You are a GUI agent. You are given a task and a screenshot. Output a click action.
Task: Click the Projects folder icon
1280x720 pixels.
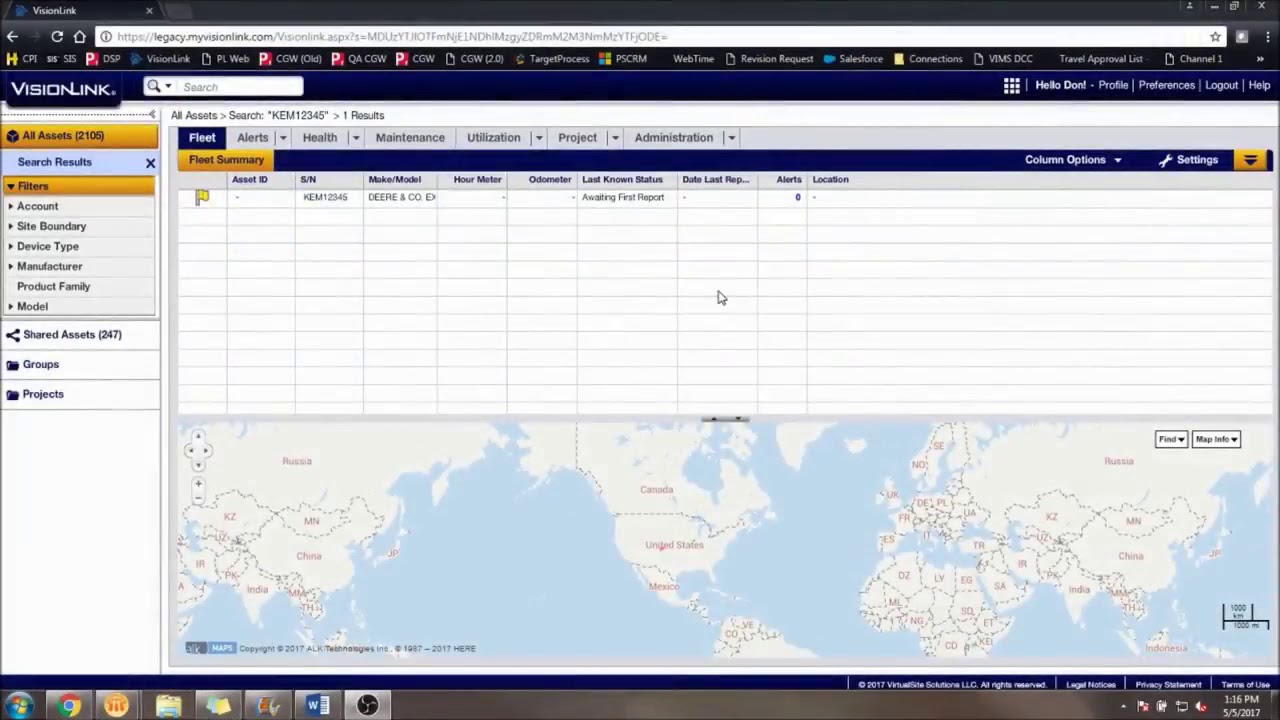click(x=12, y=395)
